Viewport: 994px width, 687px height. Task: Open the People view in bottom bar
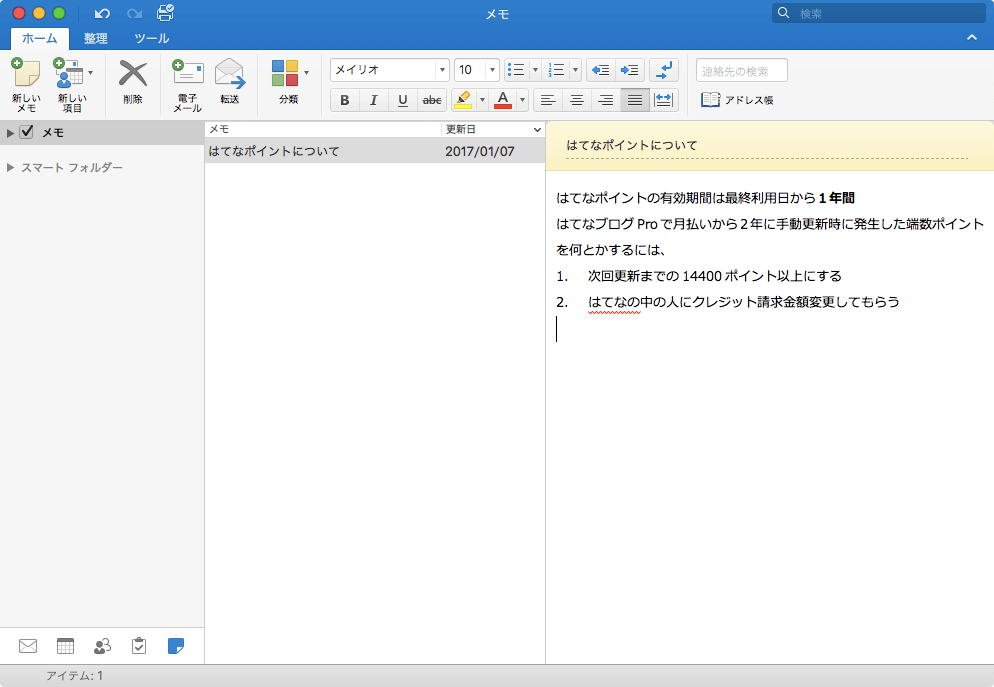(x=102, y=646)
